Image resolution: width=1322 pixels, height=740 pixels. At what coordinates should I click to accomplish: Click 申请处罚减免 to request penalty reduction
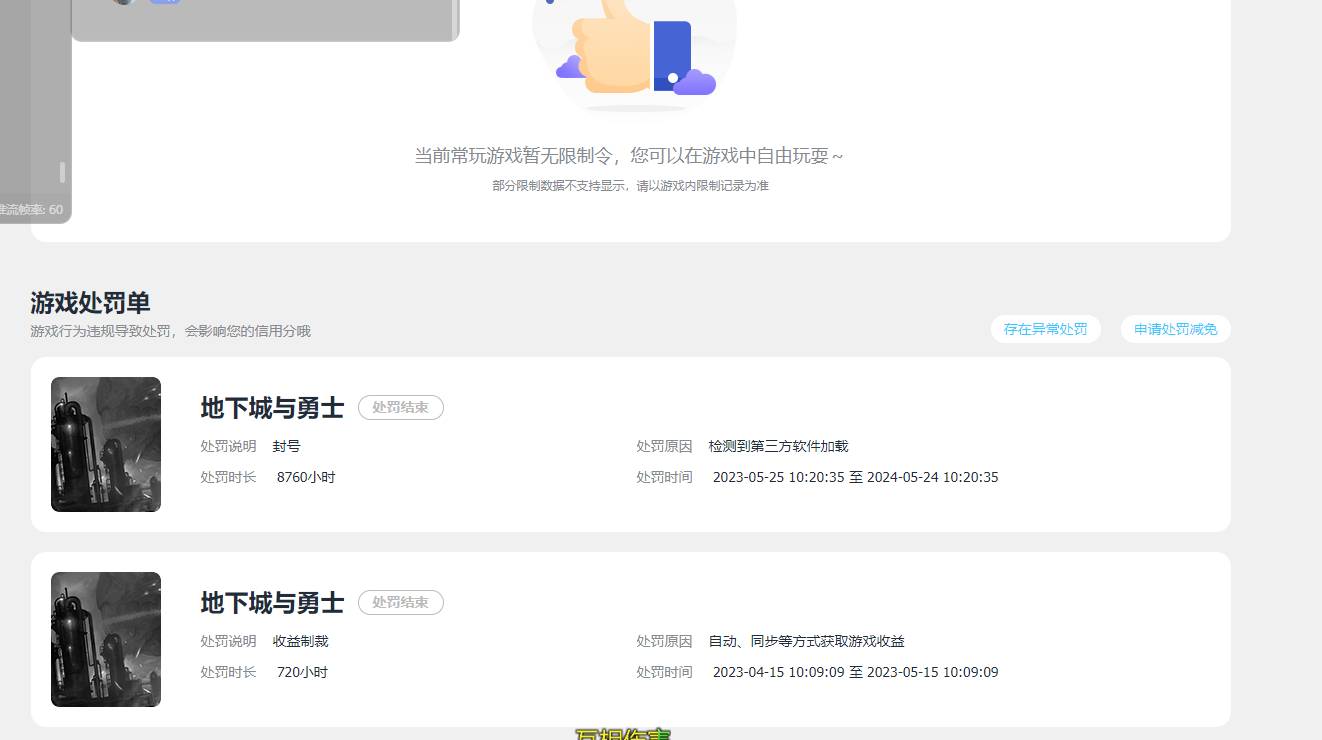(x=1175, y=328)
